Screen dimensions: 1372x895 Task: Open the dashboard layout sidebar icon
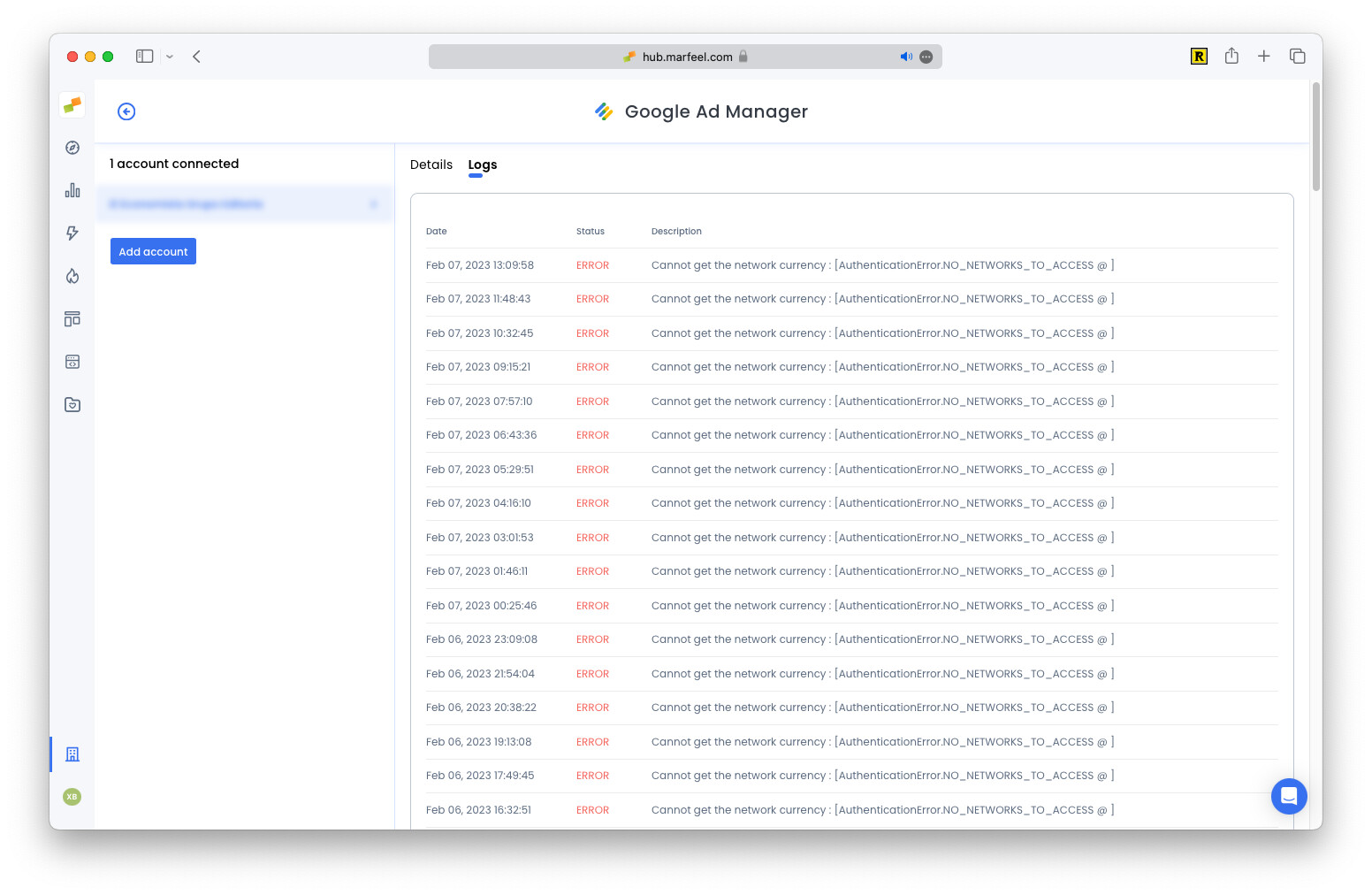pyautogui.click(x=72, y=318)
